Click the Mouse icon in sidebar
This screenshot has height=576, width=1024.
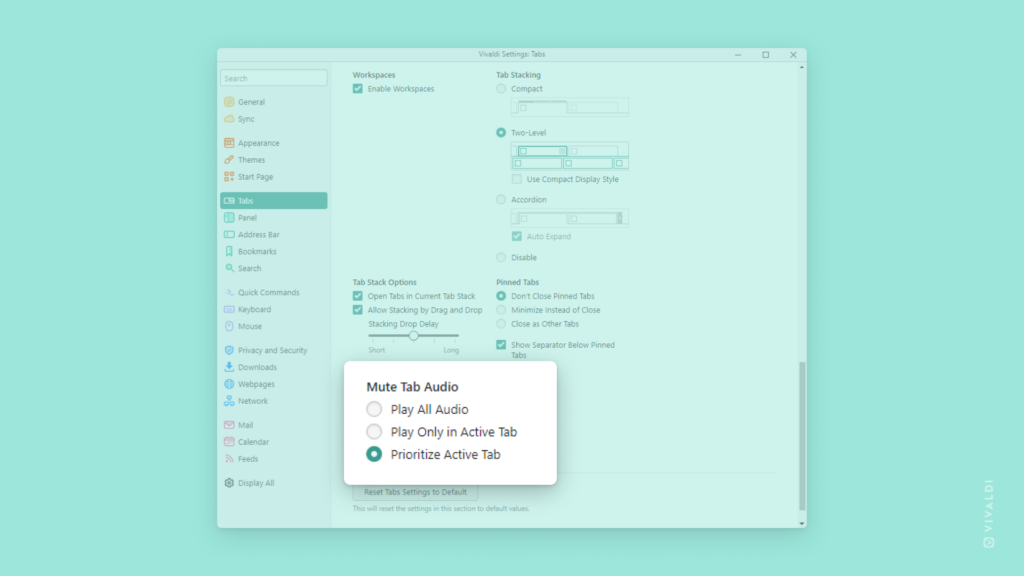[229, 327]
